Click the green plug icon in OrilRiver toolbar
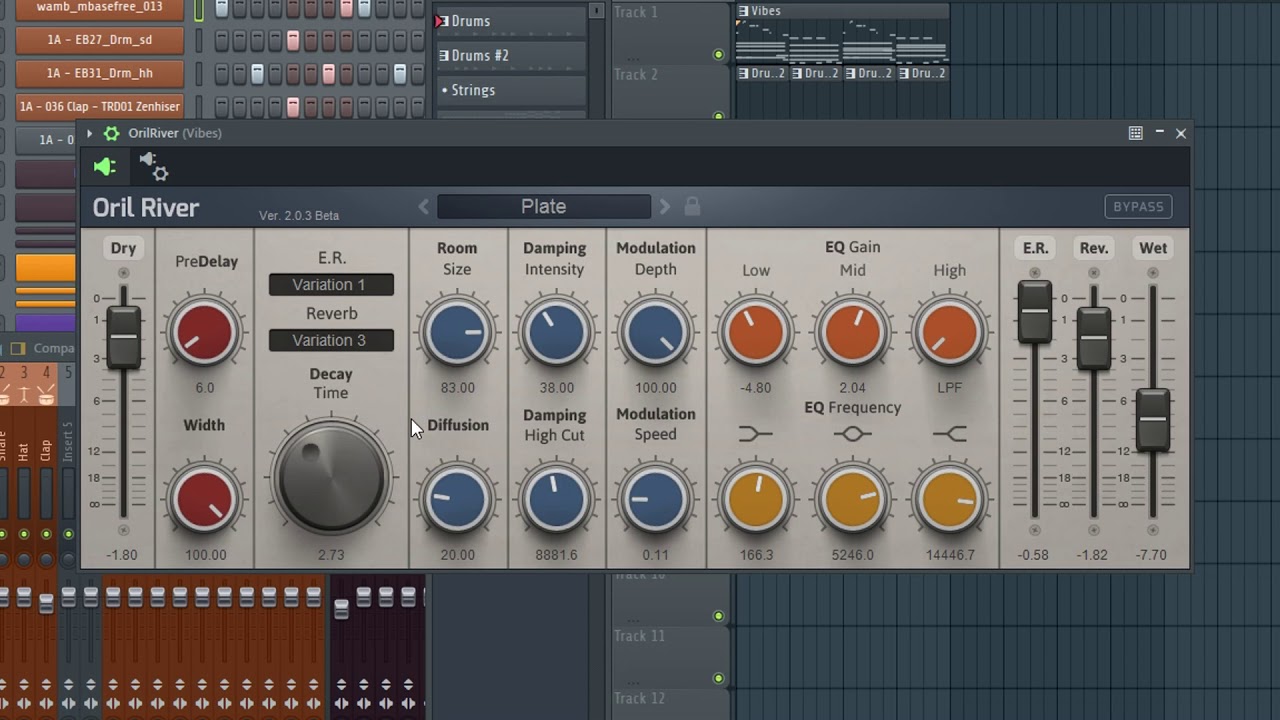This screenshot has width=1280, height=720. pos(105,167)
